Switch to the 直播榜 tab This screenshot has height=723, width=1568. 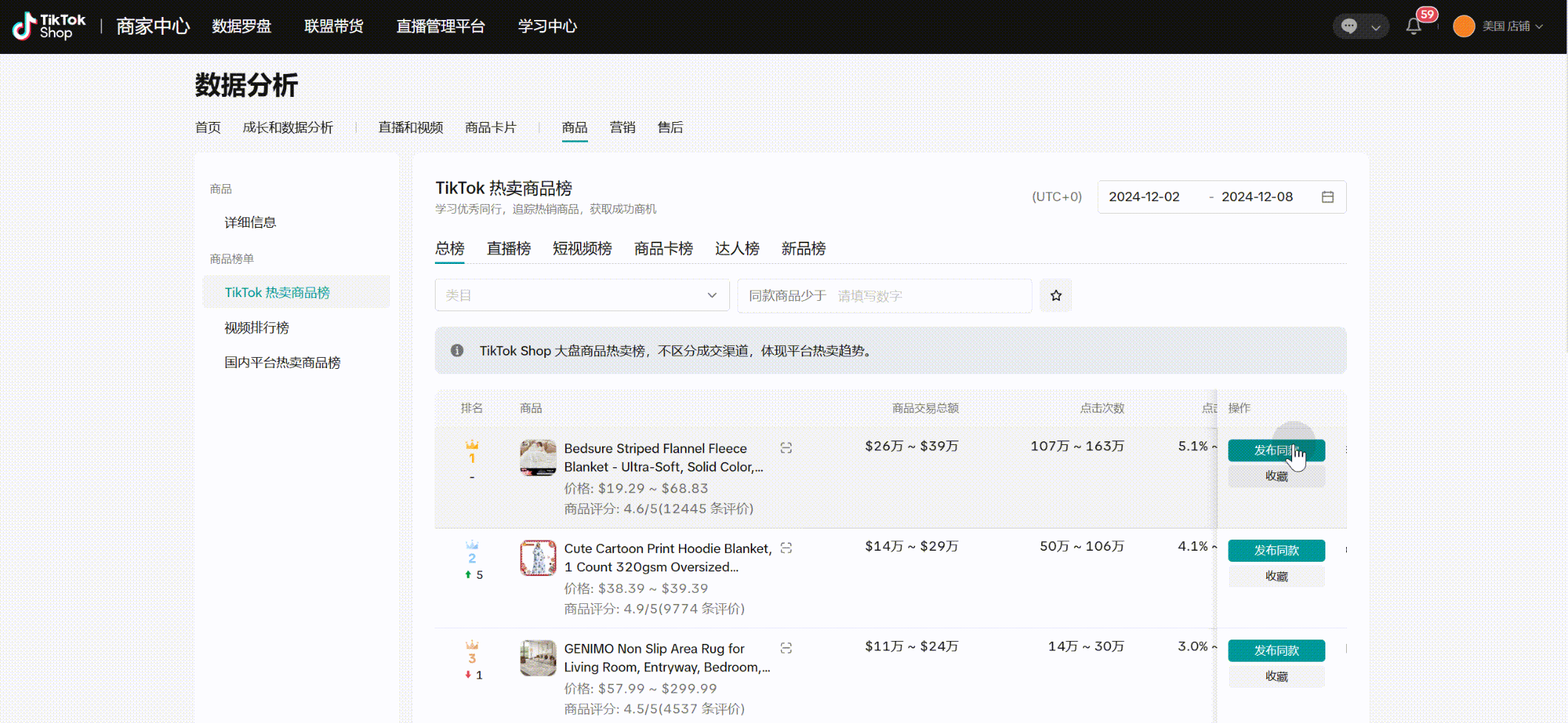click(508, 249)
